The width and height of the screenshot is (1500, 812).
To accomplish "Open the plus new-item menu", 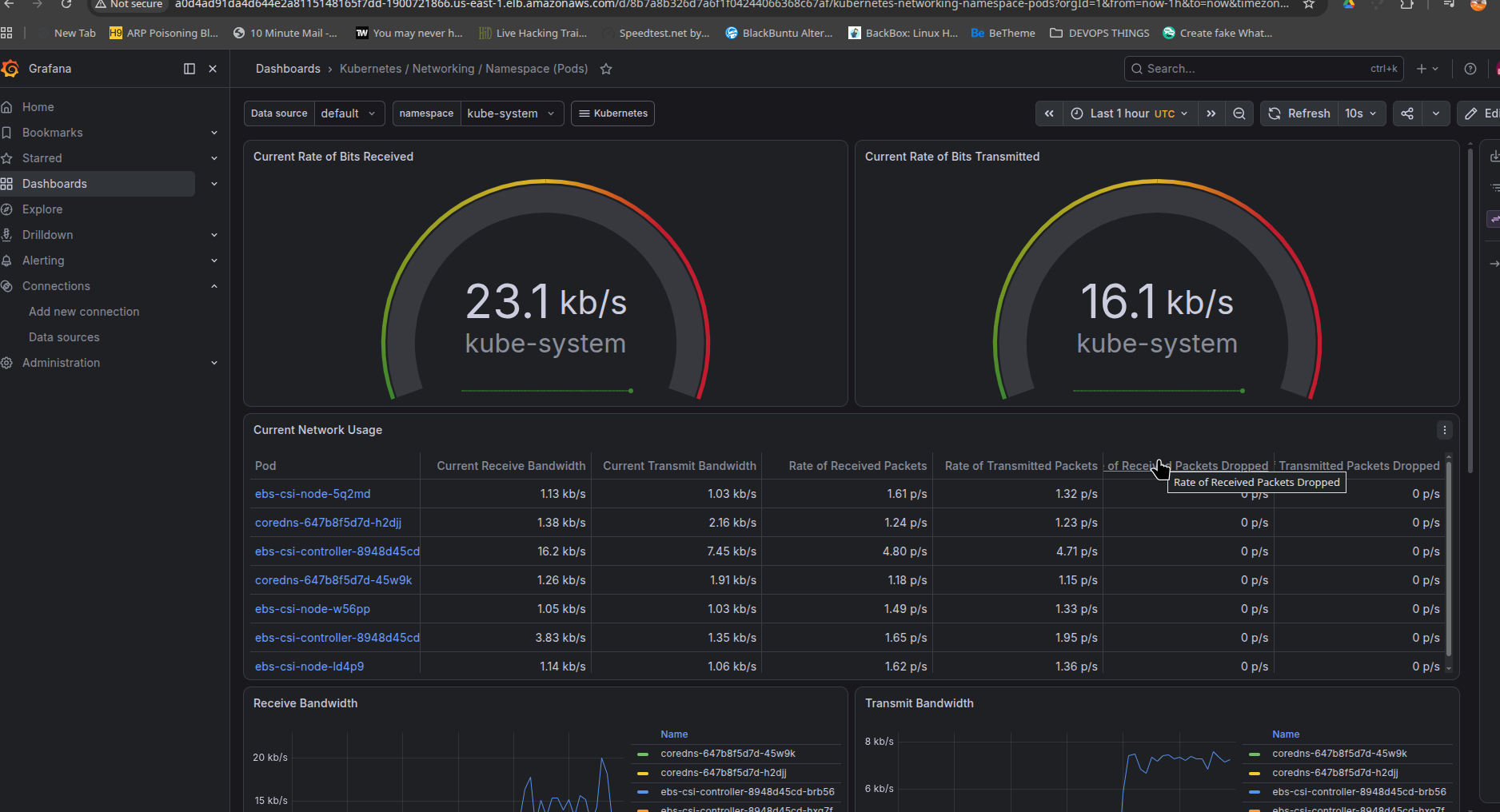I will 1427,69.
